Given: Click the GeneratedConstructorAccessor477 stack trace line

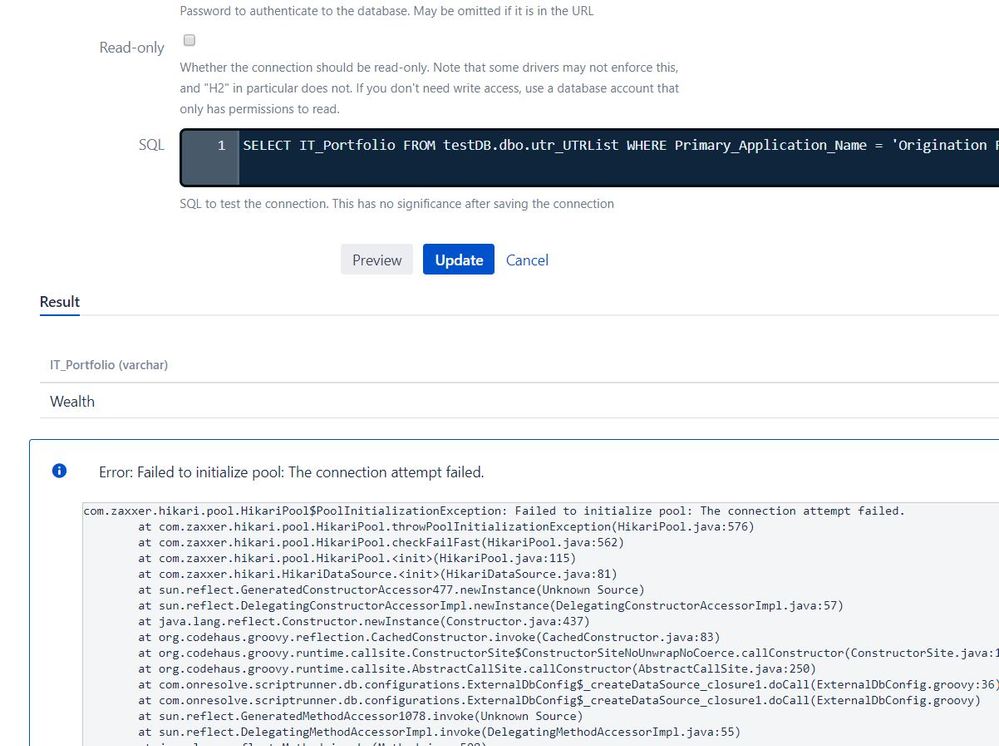Looking at the screenshot, I should click(391, 590).
